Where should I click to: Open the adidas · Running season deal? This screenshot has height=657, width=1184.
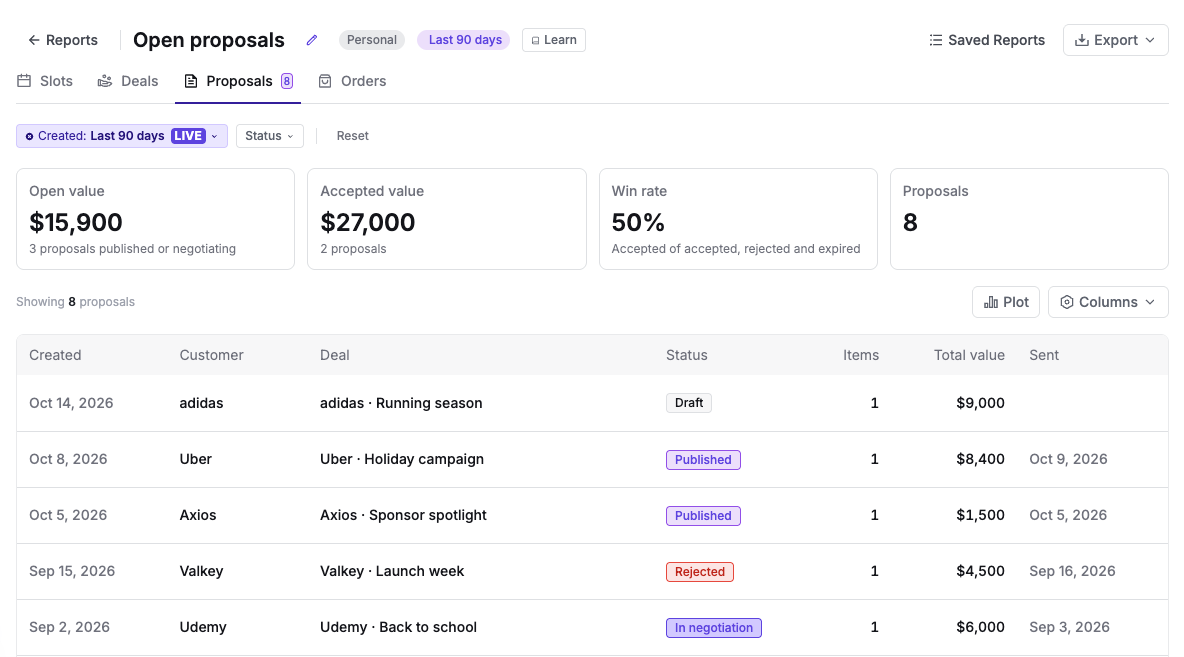pyautogui.click(x=401, y=403)
